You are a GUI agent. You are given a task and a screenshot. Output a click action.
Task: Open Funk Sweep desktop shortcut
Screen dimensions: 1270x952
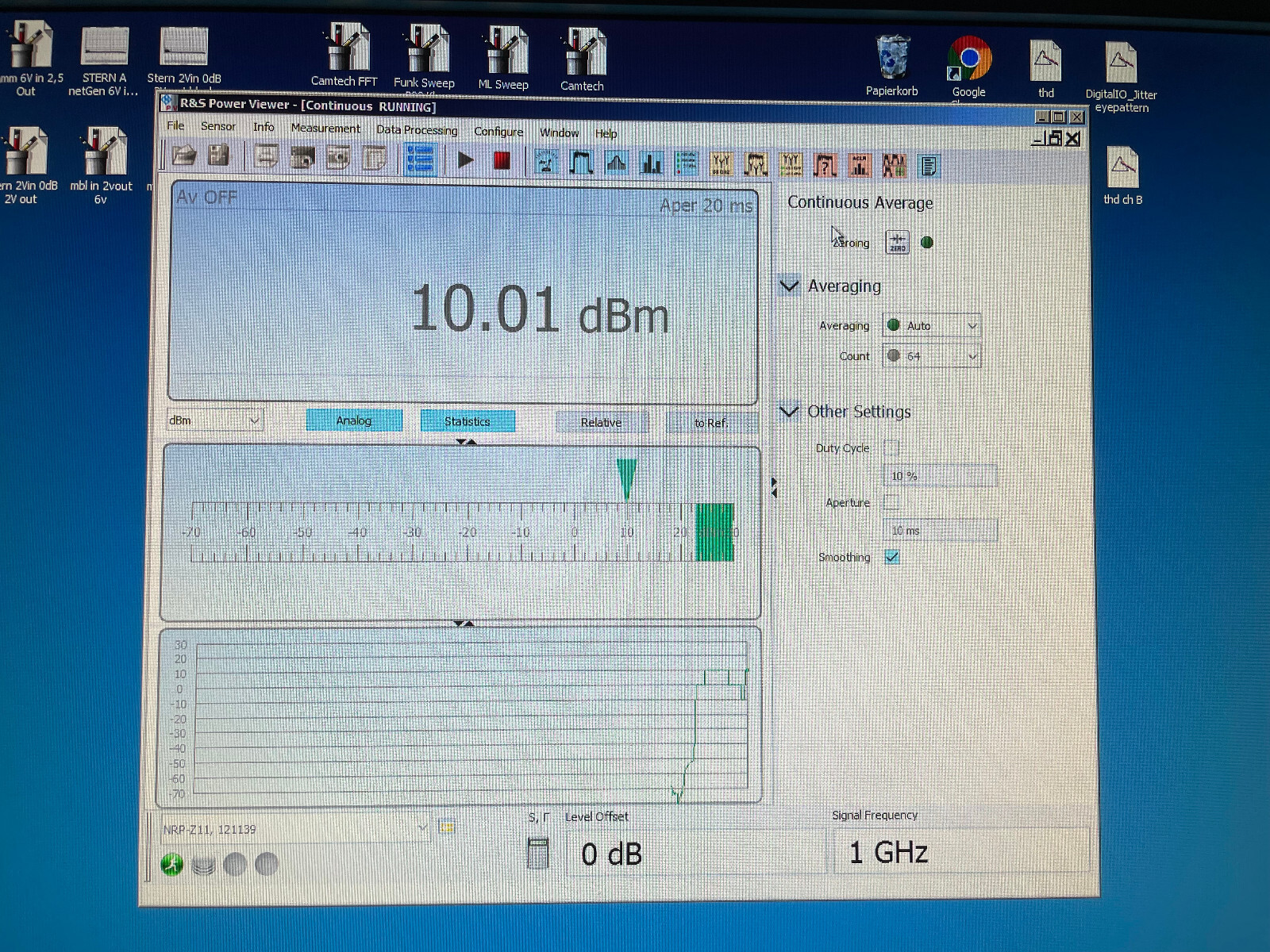[x=425, y=57]
